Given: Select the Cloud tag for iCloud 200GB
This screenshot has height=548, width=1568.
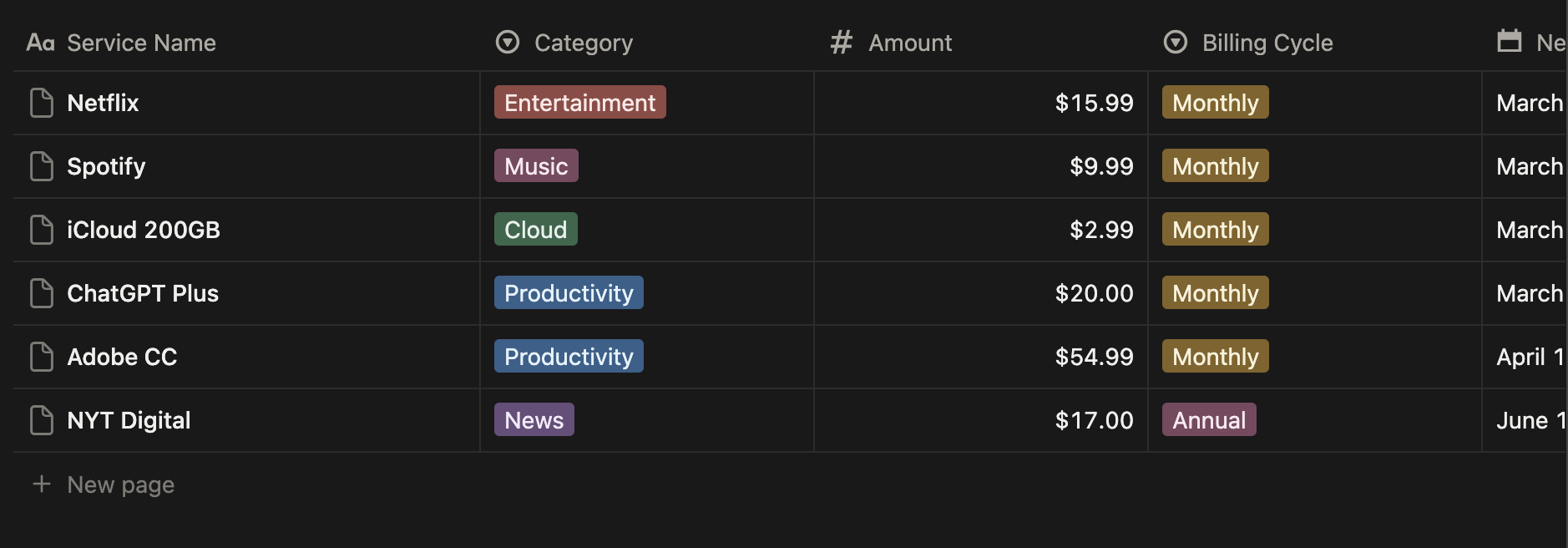Looking at the screenshot, I should pos(536,229).
